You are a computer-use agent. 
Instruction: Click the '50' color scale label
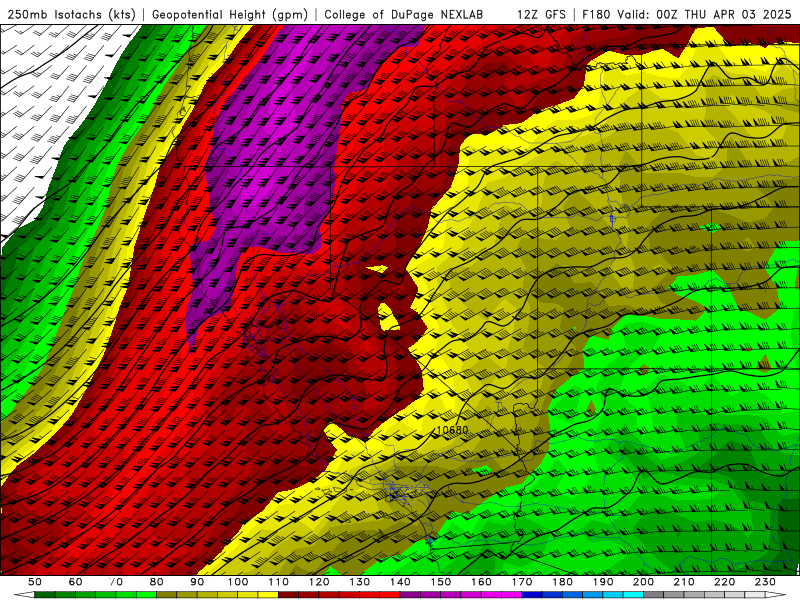pyautogui.click(x=35, y=582)
